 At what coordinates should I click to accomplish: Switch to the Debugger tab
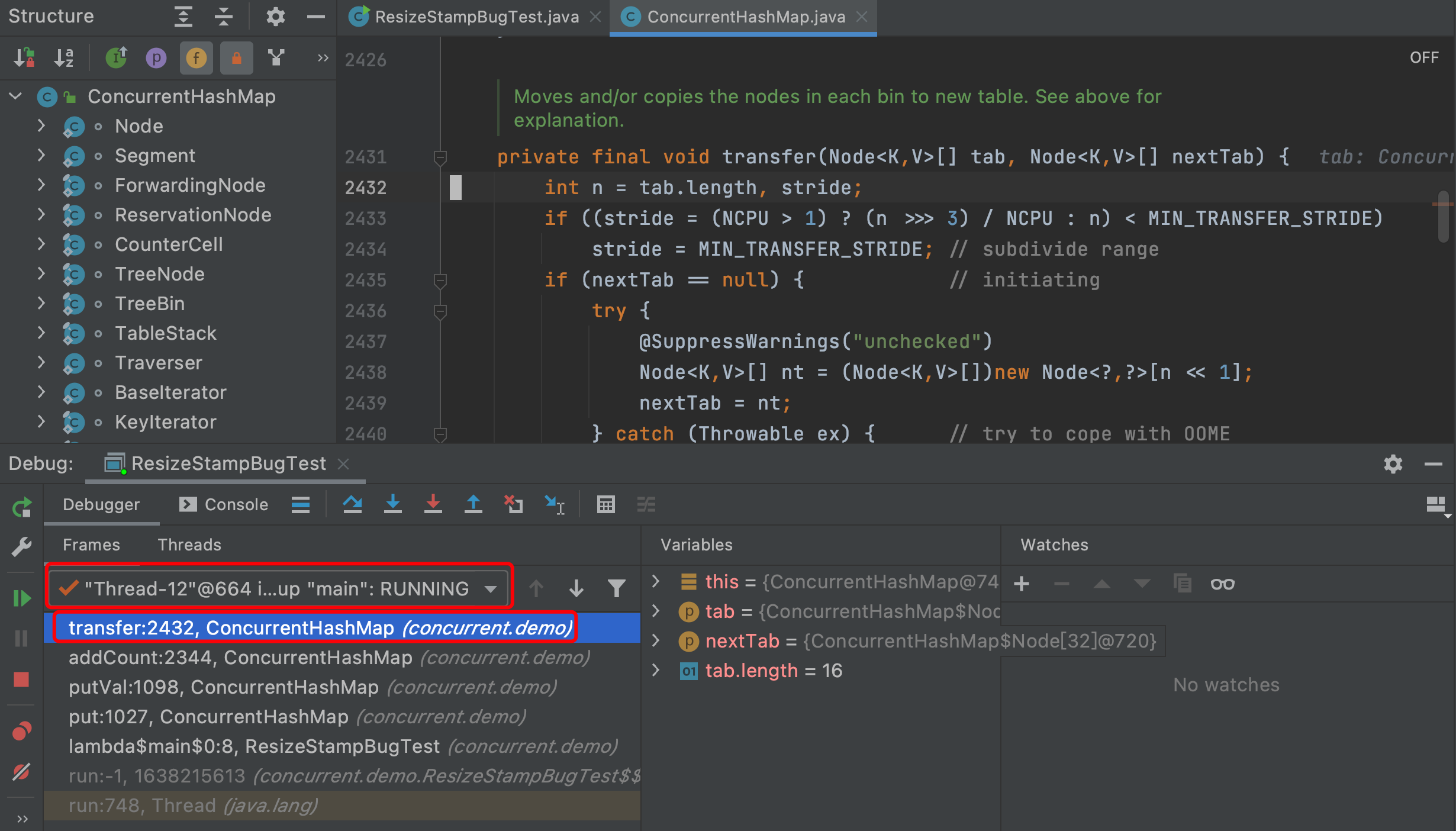101,504
